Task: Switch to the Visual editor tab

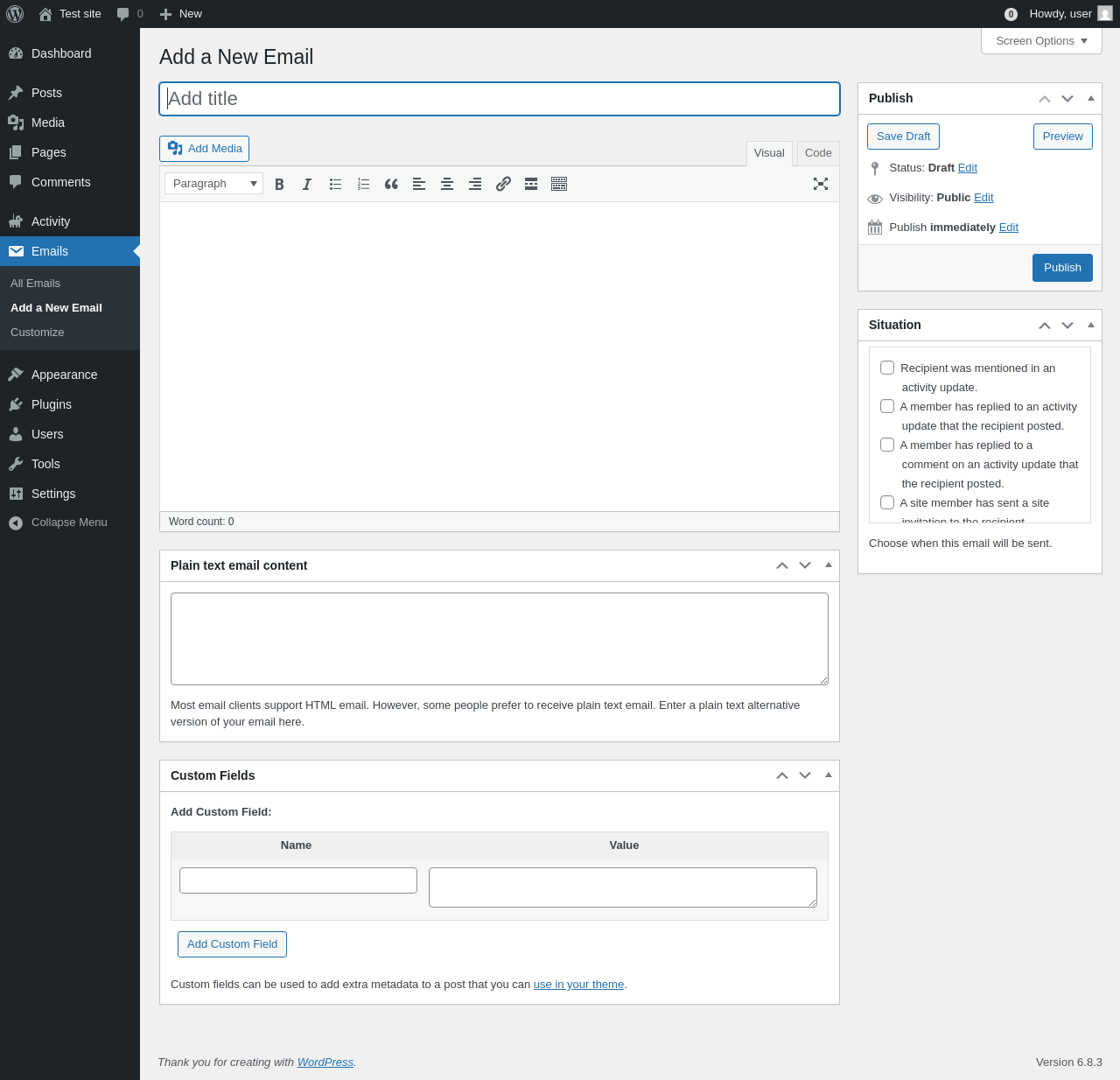Action: coord(769,153)
